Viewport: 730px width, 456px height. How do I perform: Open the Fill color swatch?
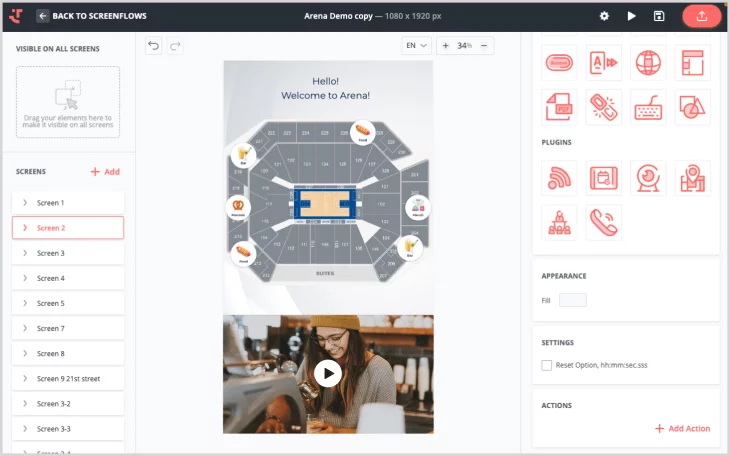573,300
